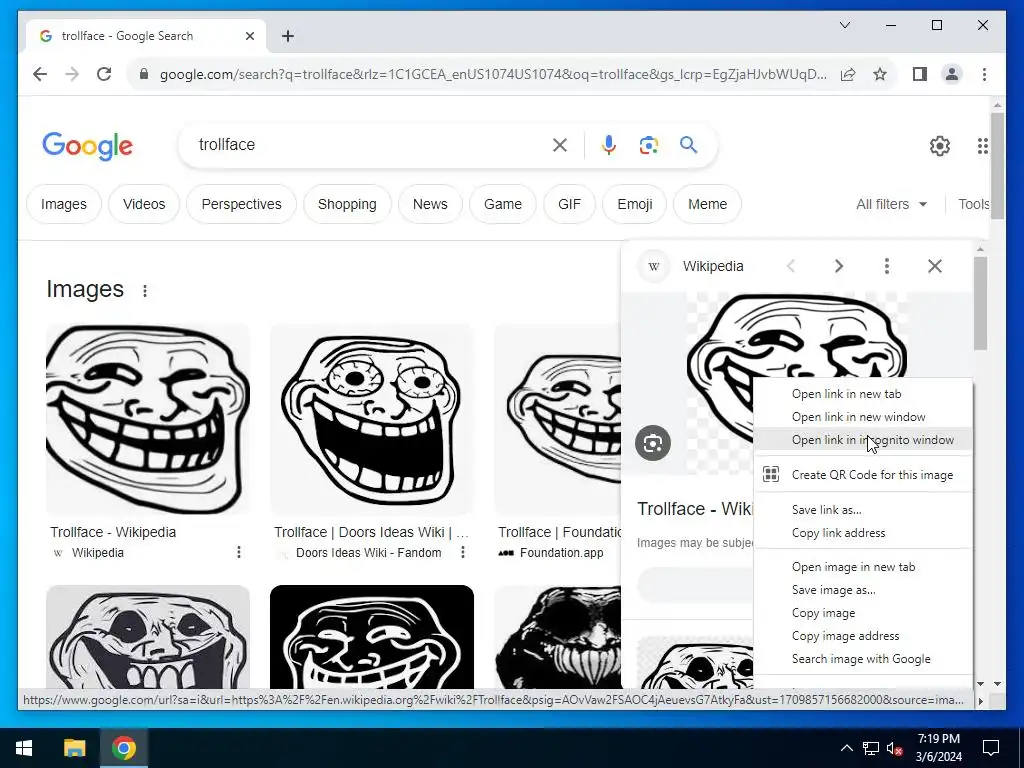Screen dimensions: 1024x768
Task: Clear the search box with the X icon
Action: 560,145
